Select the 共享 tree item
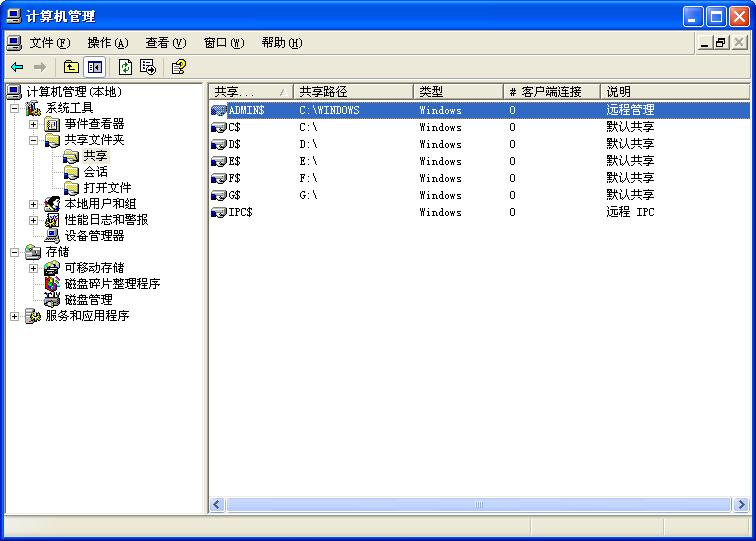Image resolution: width=756 pixels, height=541 pixels. tap(95, 156)
